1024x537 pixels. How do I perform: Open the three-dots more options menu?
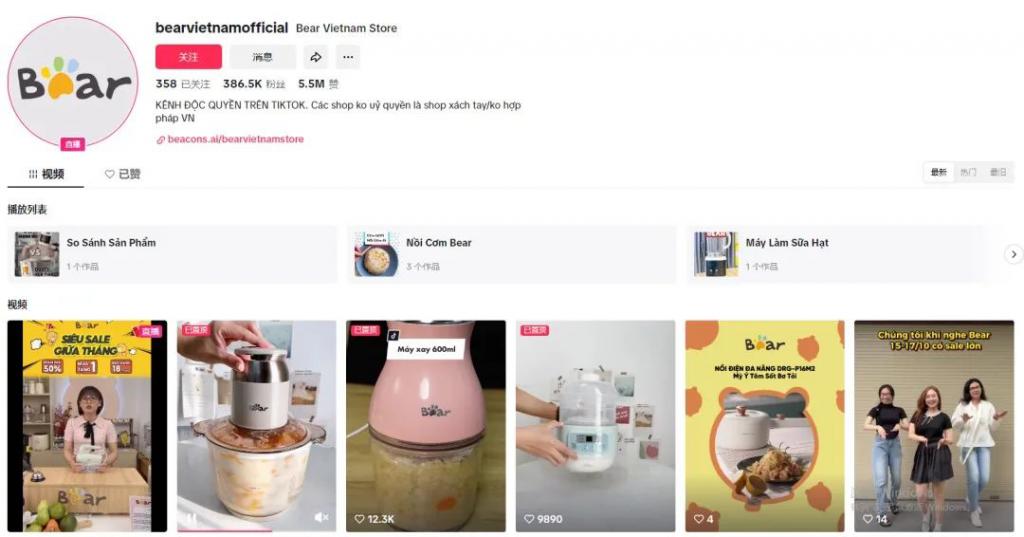coord(348,57)
